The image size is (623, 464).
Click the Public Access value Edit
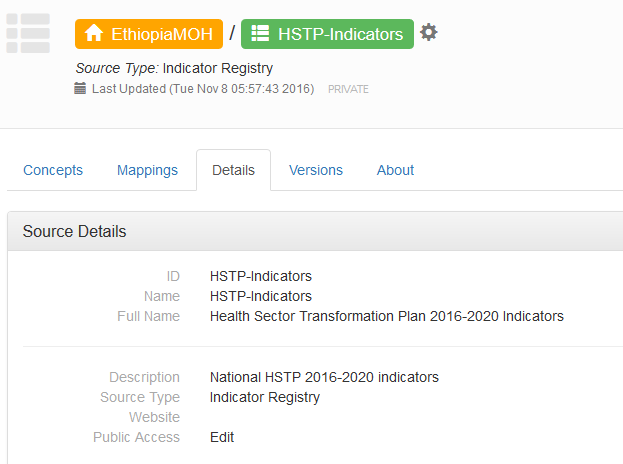coord(222,437)
